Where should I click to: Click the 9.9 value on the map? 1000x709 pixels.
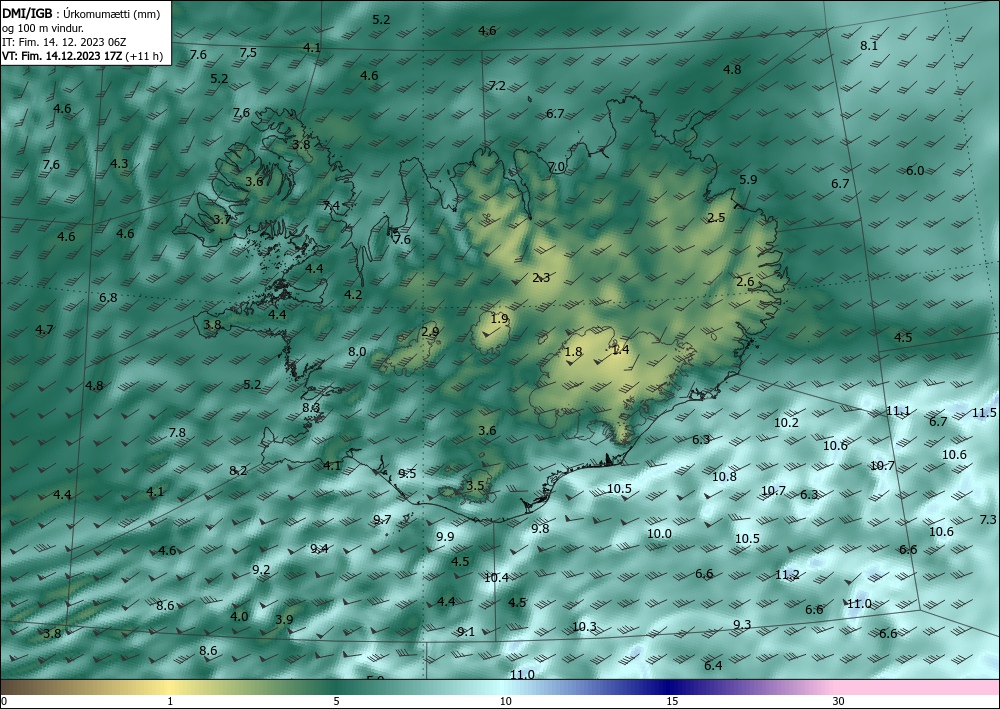[445, 537]
